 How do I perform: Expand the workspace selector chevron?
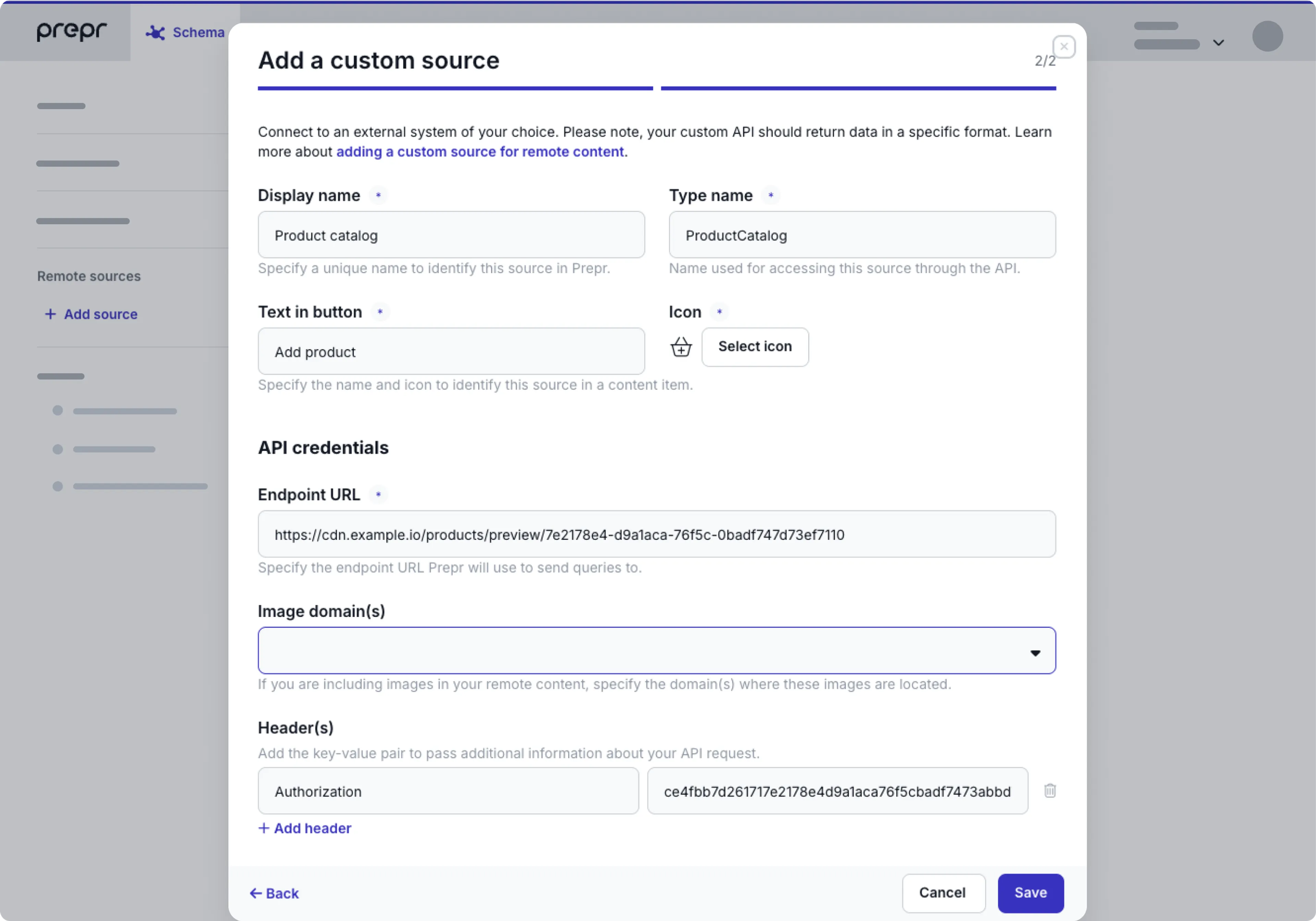point(1219,42)
